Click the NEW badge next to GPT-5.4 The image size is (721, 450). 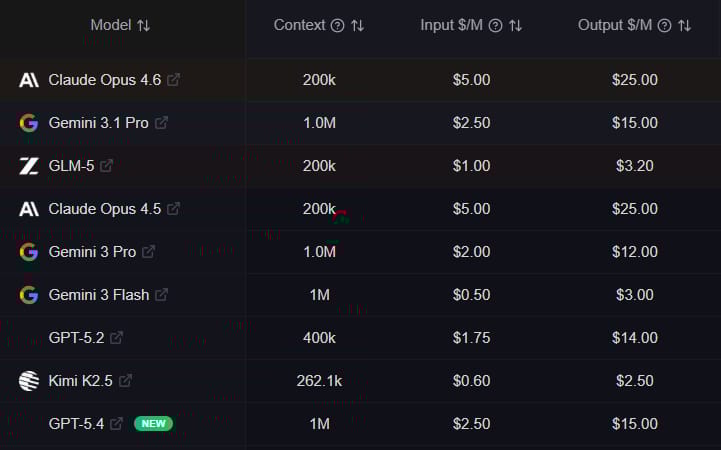click(154, 423)
